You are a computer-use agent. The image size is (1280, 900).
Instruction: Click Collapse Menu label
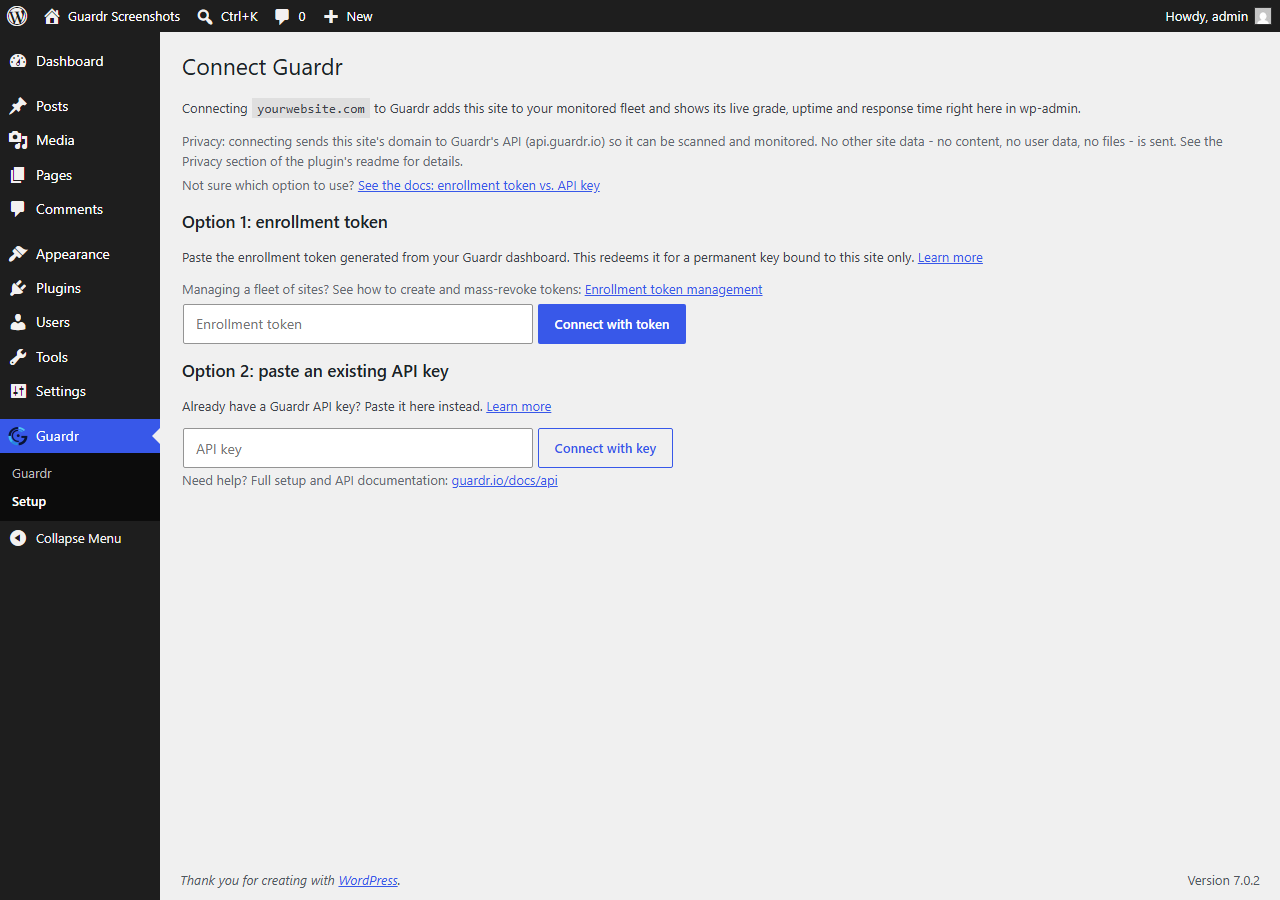pos(78,538)
